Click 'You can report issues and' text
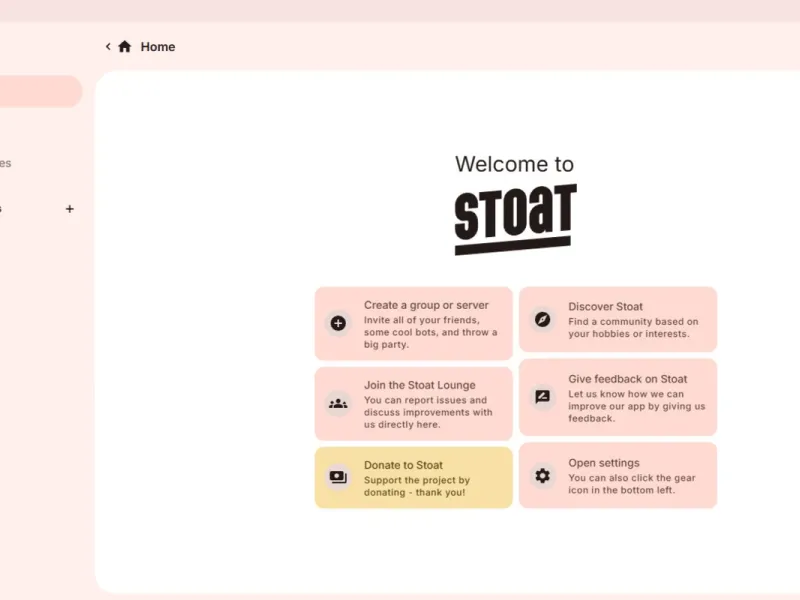 click(426, 400)
